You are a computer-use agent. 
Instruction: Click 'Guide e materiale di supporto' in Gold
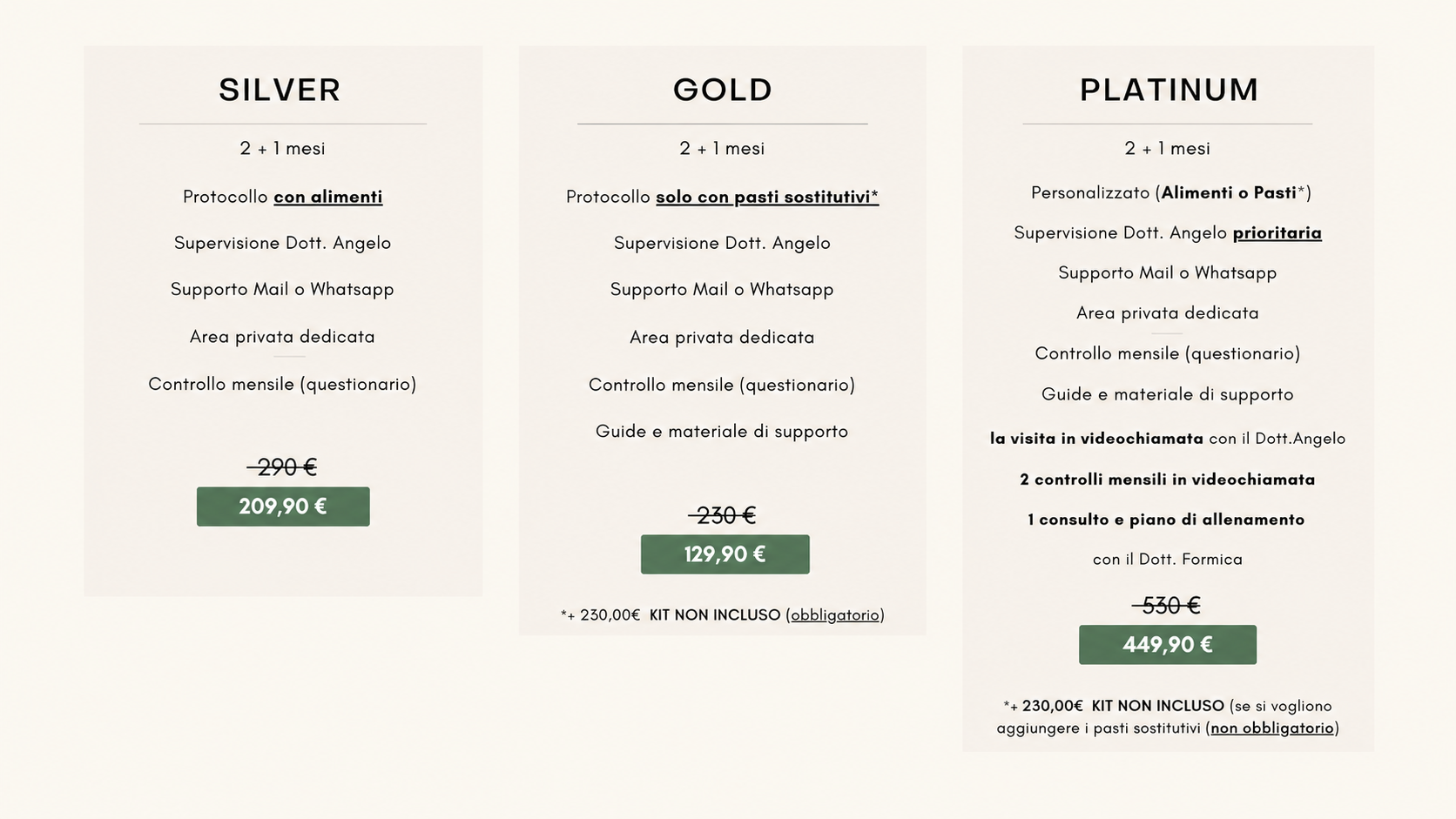pos(722,431)
